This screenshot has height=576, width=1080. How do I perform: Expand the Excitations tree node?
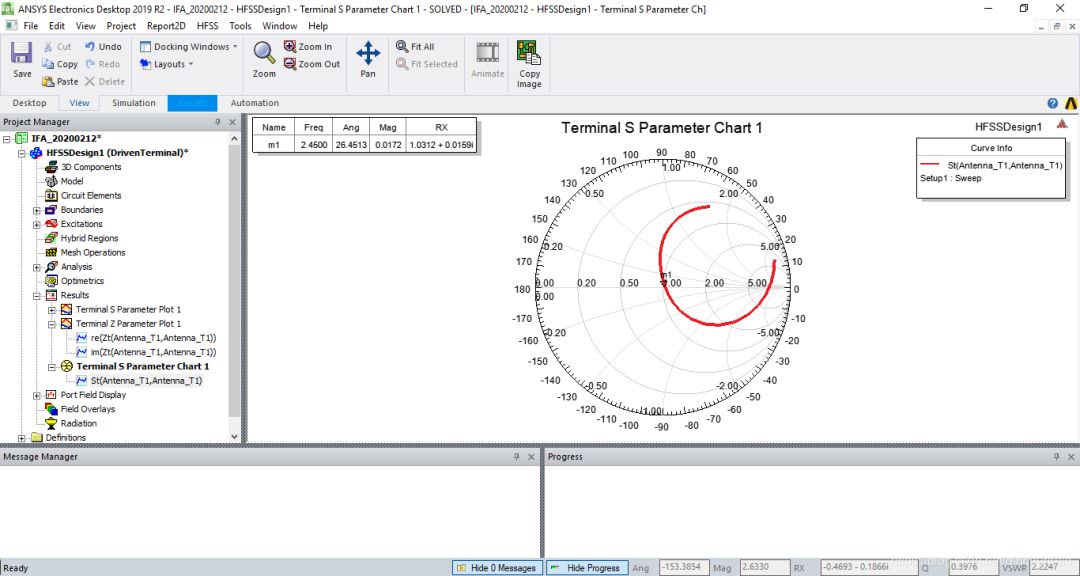coord(37,225)
